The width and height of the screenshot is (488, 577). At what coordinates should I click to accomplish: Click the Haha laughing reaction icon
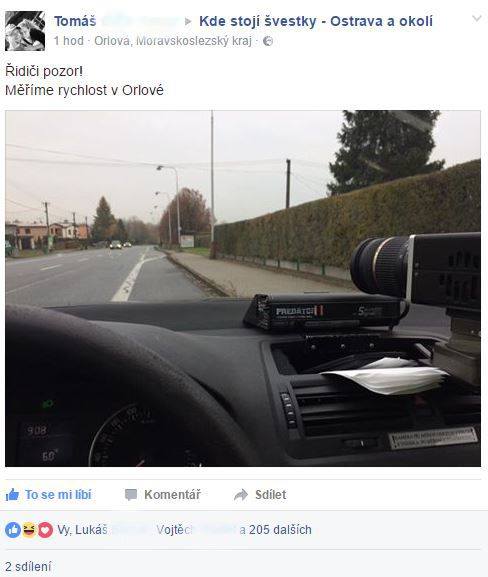click(x=29, y=530)
